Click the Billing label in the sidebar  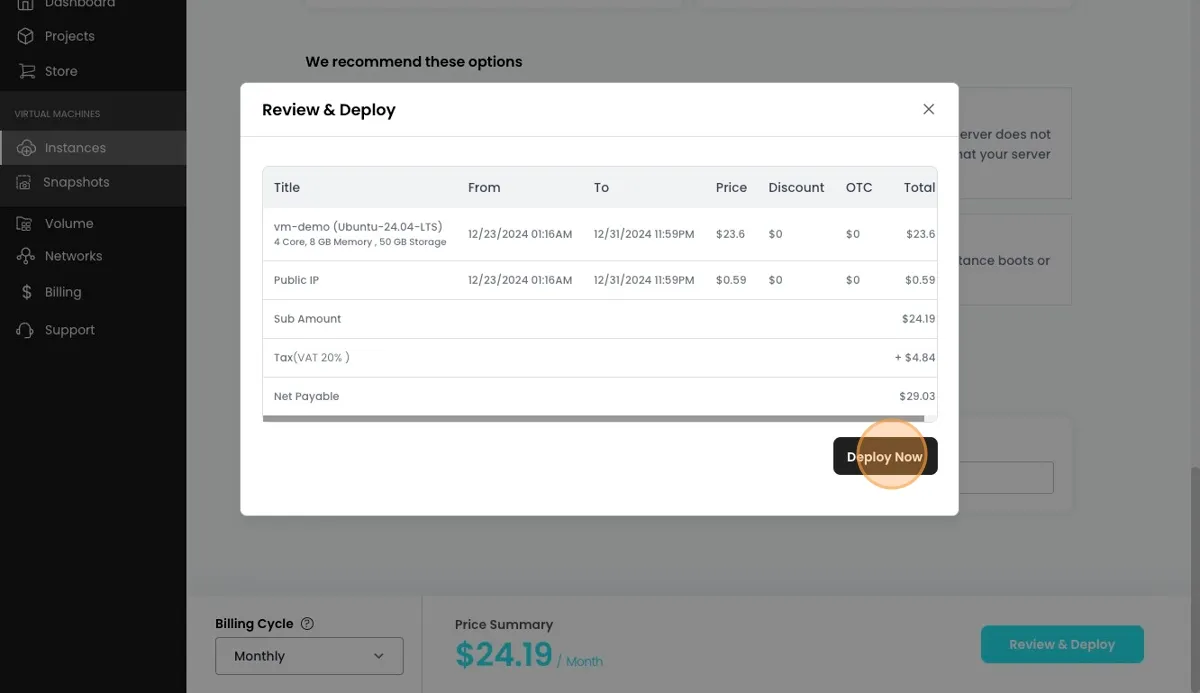tap(63, 292)
